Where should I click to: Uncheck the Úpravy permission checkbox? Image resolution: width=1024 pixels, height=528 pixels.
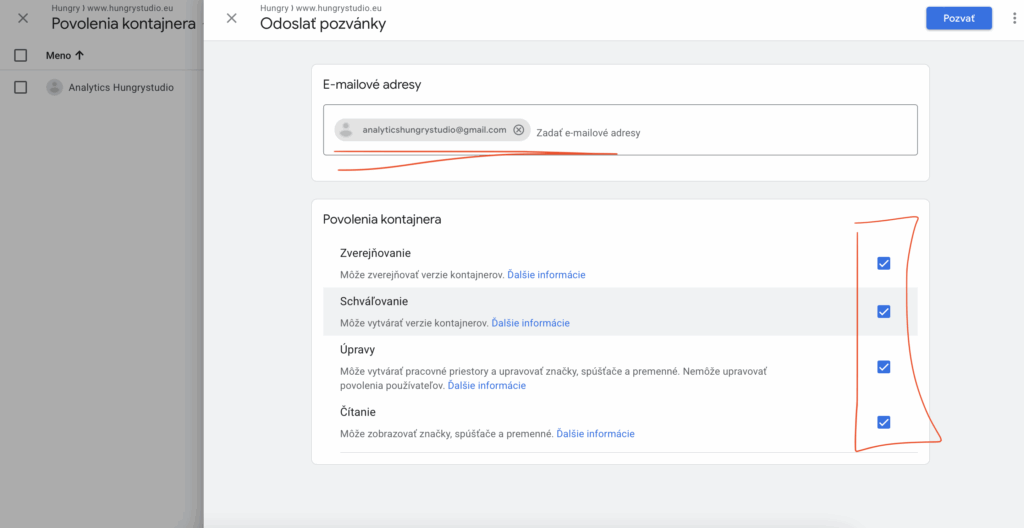click(x=883, y=366)
